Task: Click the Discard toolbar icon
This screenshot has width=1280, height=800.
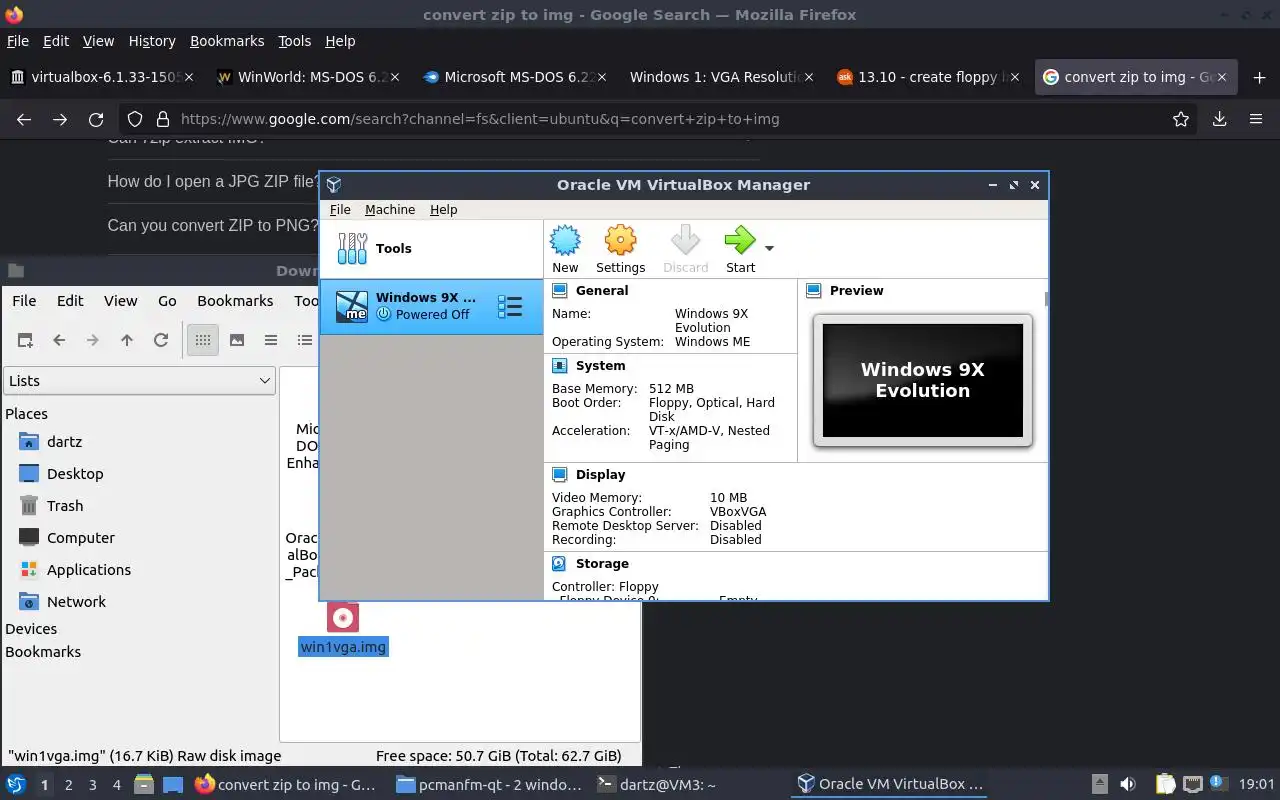Action: tap(685, 241)
